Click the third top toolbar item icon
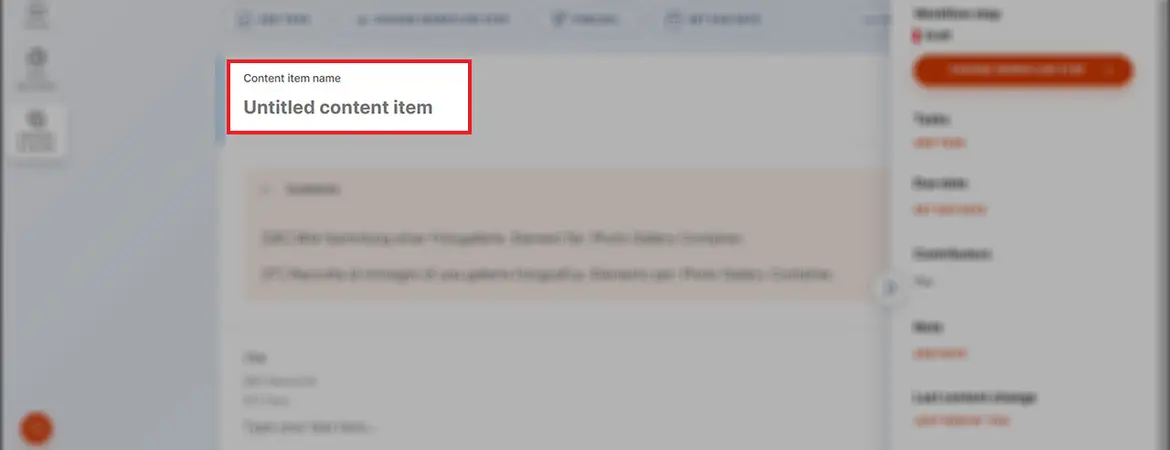Viewport: 1170px width, 450px height. [x=558, y=20]
